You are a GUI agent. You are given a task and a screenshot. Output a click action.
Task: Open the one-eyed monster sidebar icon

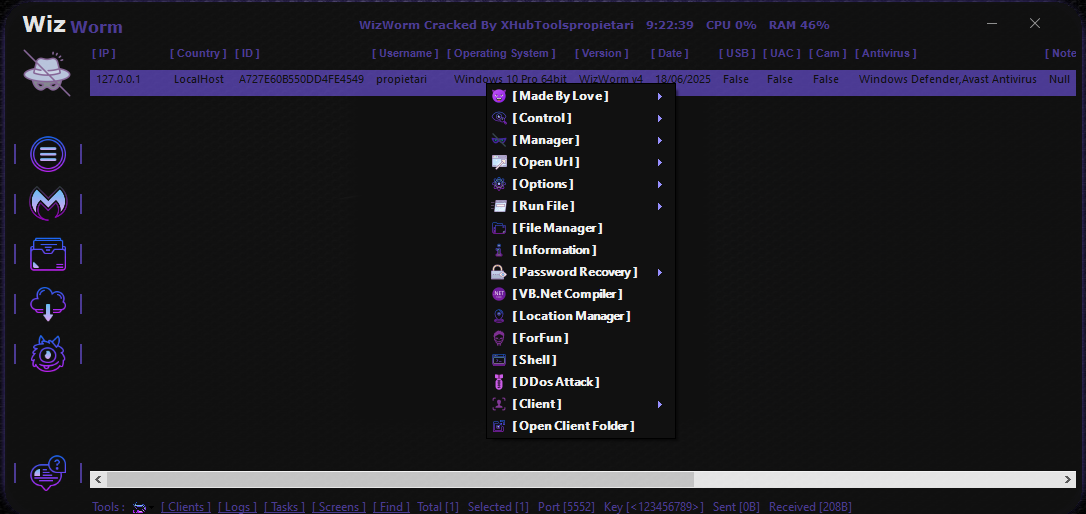[x=48, y=354]
